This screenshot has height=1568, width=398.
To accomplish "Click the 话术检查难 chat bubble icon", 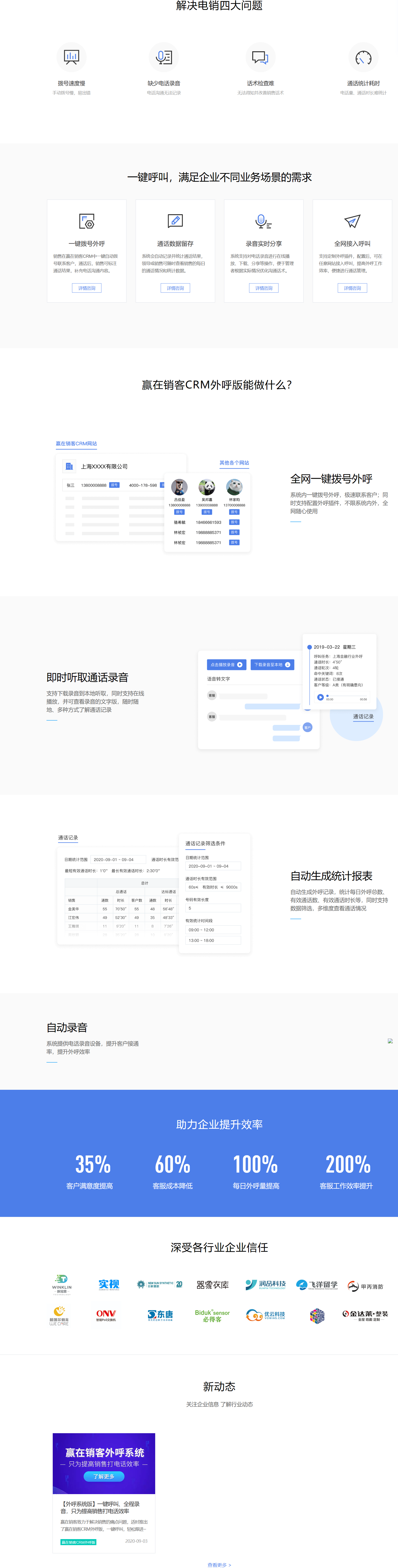I will tap(260, 57).
